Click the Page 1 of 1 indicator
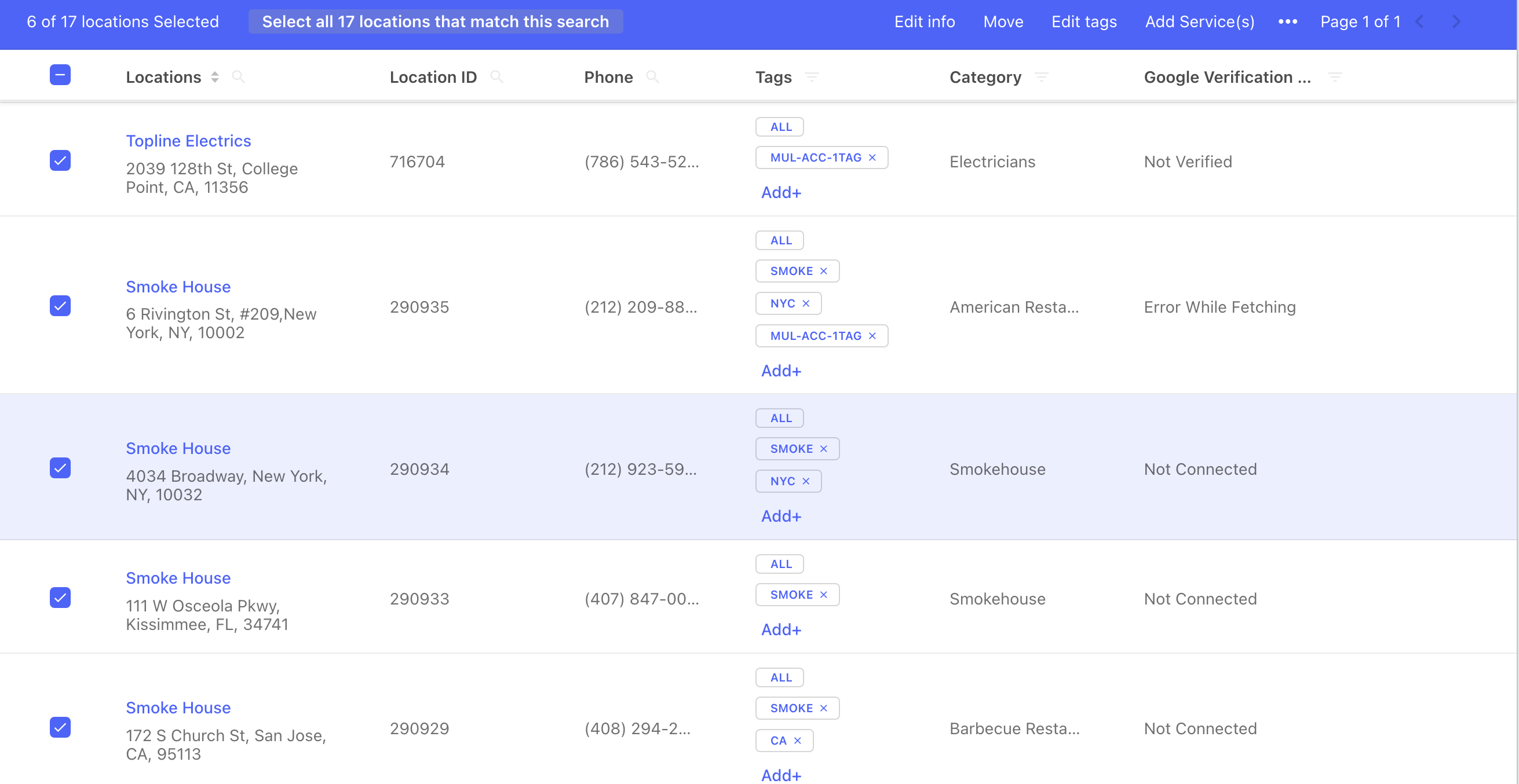 coord(1360,22)
